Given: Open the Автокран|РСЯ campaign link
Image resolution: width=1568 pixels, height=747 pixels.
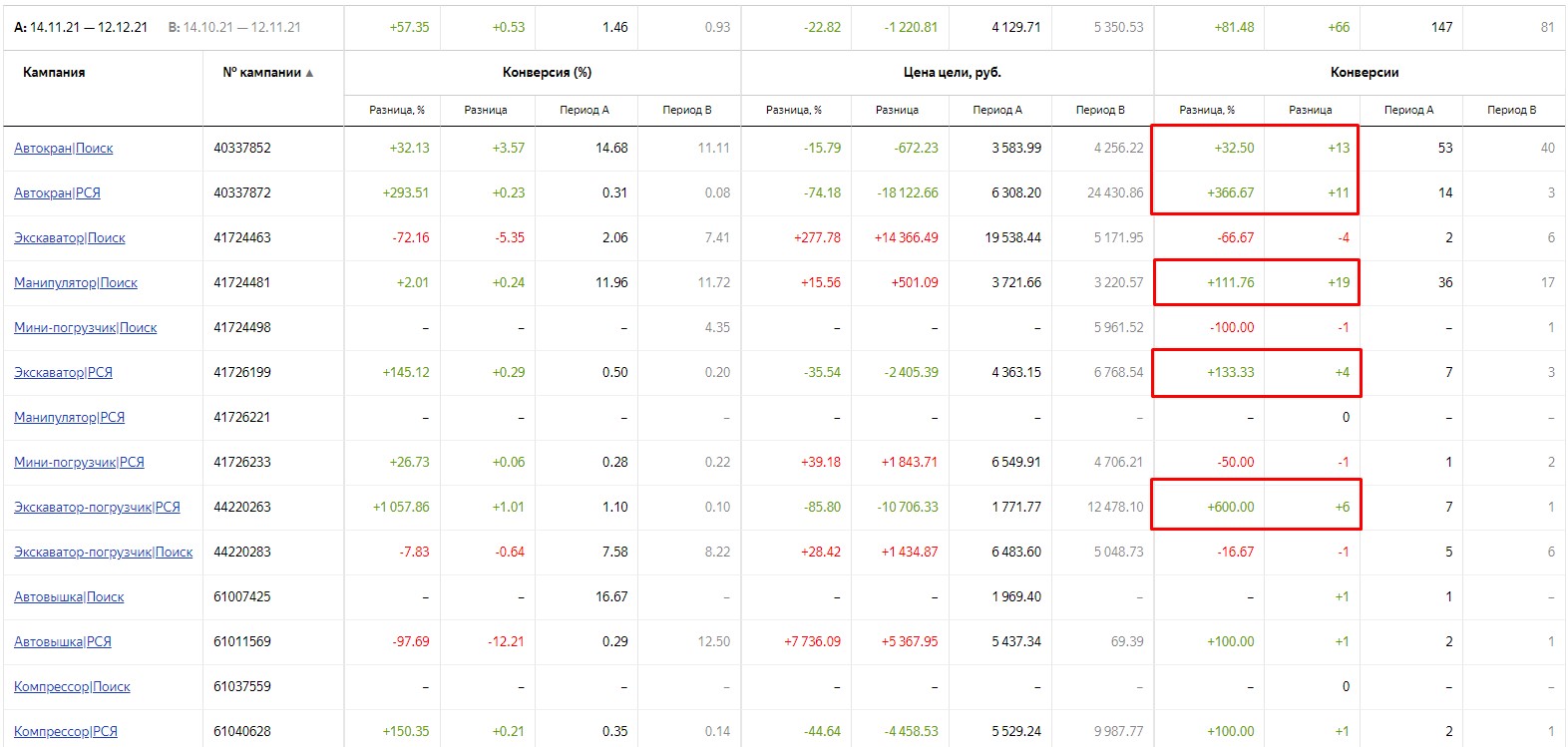Looking at the screenshot, I should click(x=57, y=192).
